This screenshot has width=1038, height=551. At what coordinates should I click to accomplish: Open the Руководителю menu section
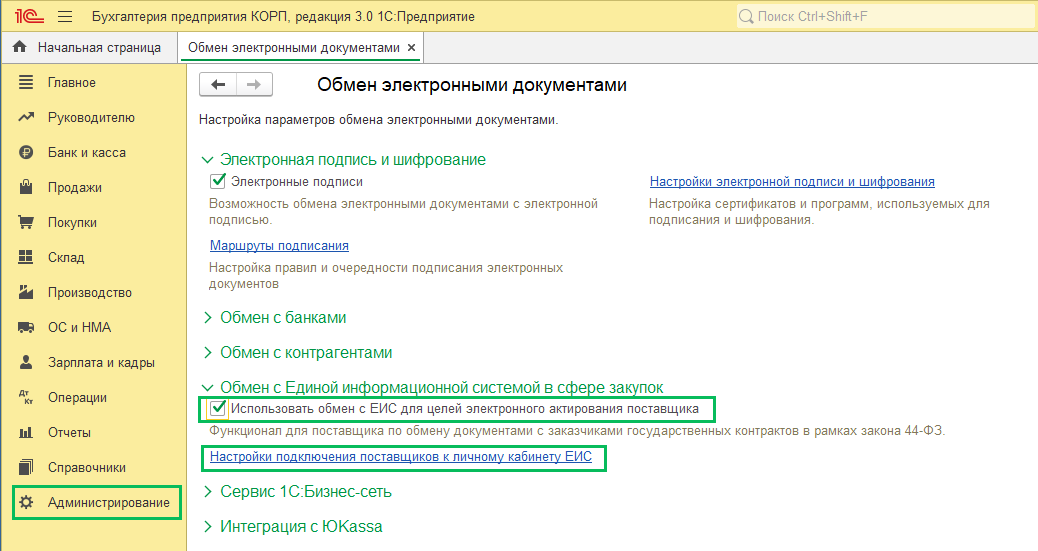91,117
